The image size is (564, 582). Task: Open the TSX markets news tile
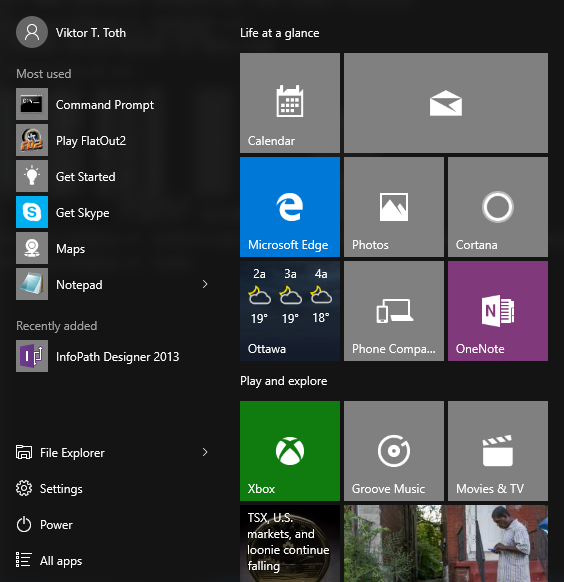tap(290, 543)
